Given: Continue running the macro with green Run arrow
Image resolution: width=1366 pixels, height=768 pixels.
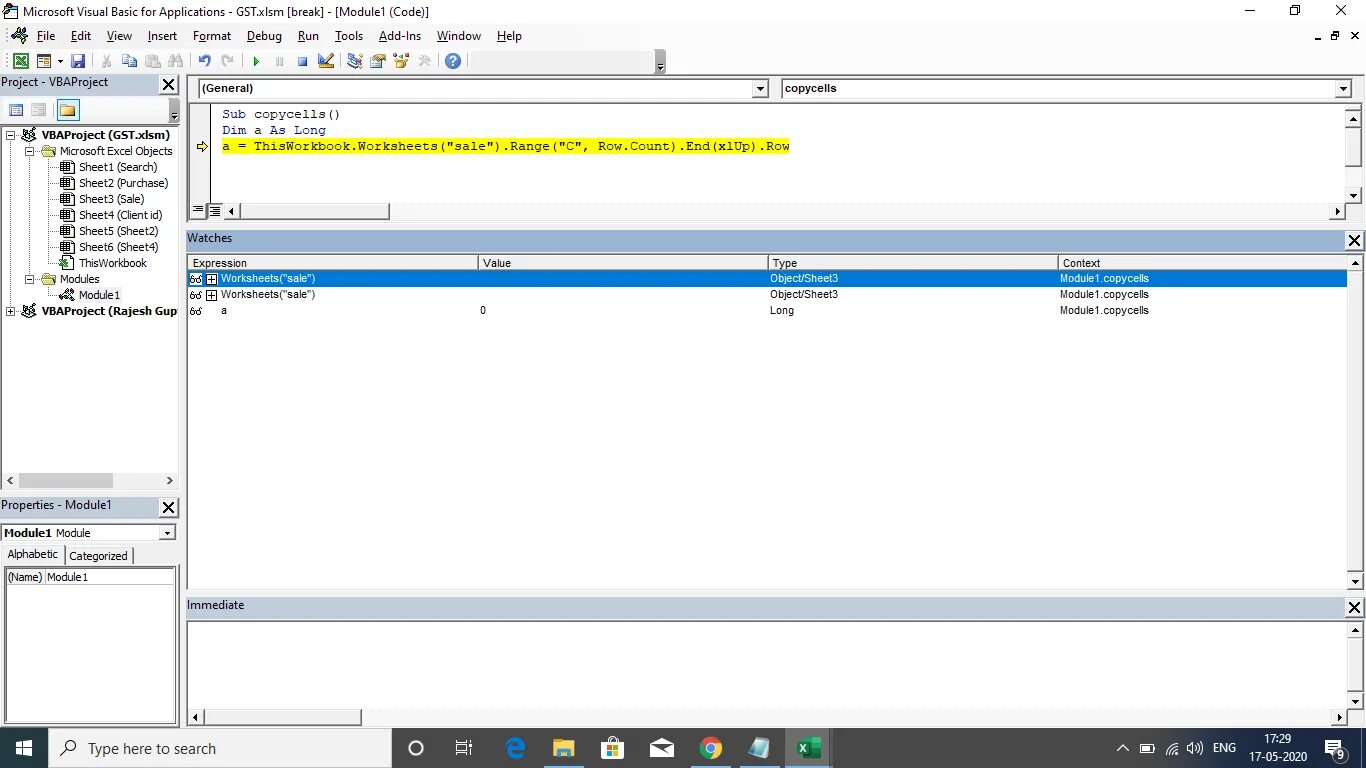Looking at the screenshot, I should [256, 61].
